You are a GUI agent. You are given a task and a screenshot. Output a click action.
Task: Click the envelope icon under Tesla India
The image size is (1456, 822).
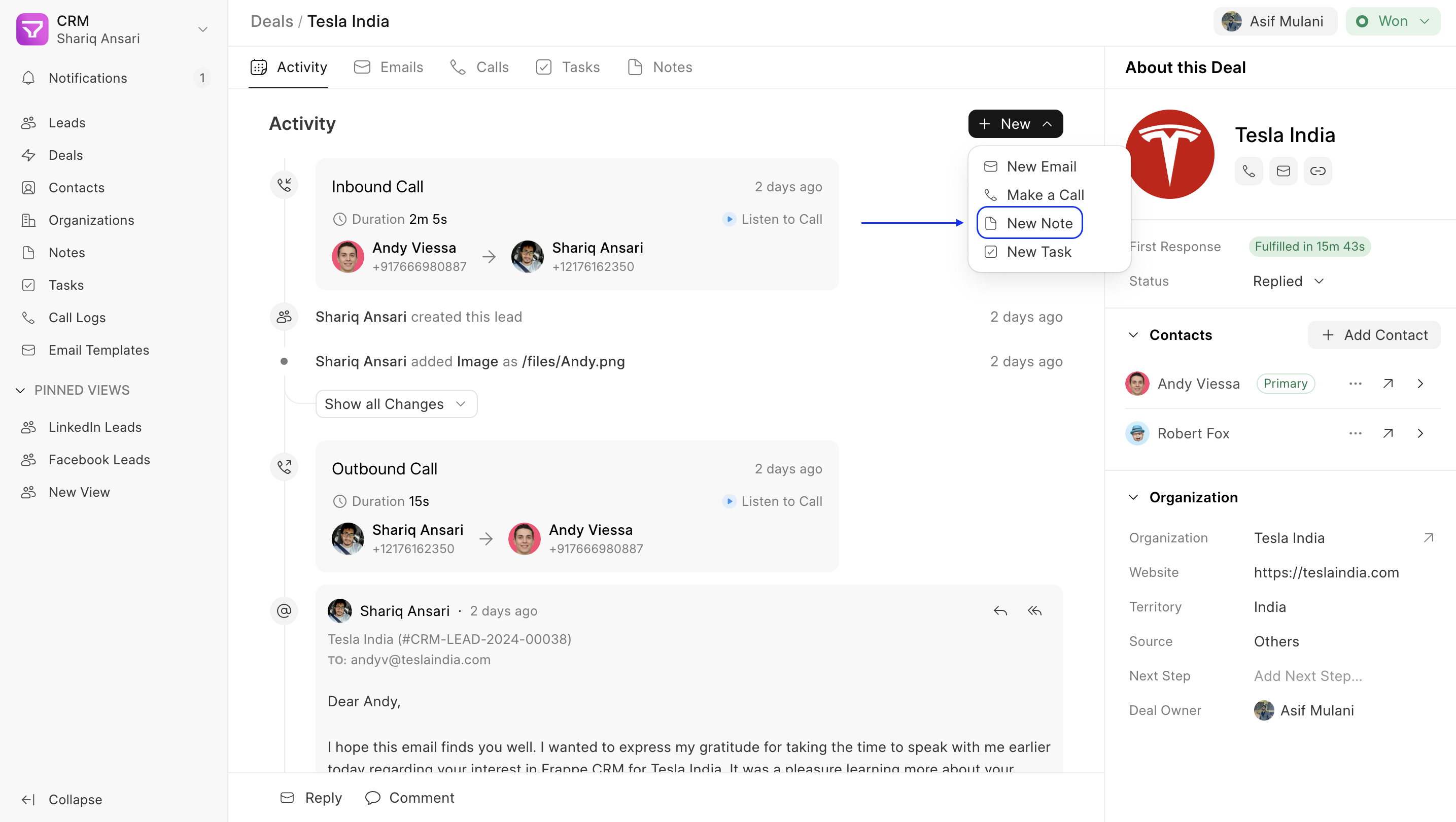tap(1283, 170)
